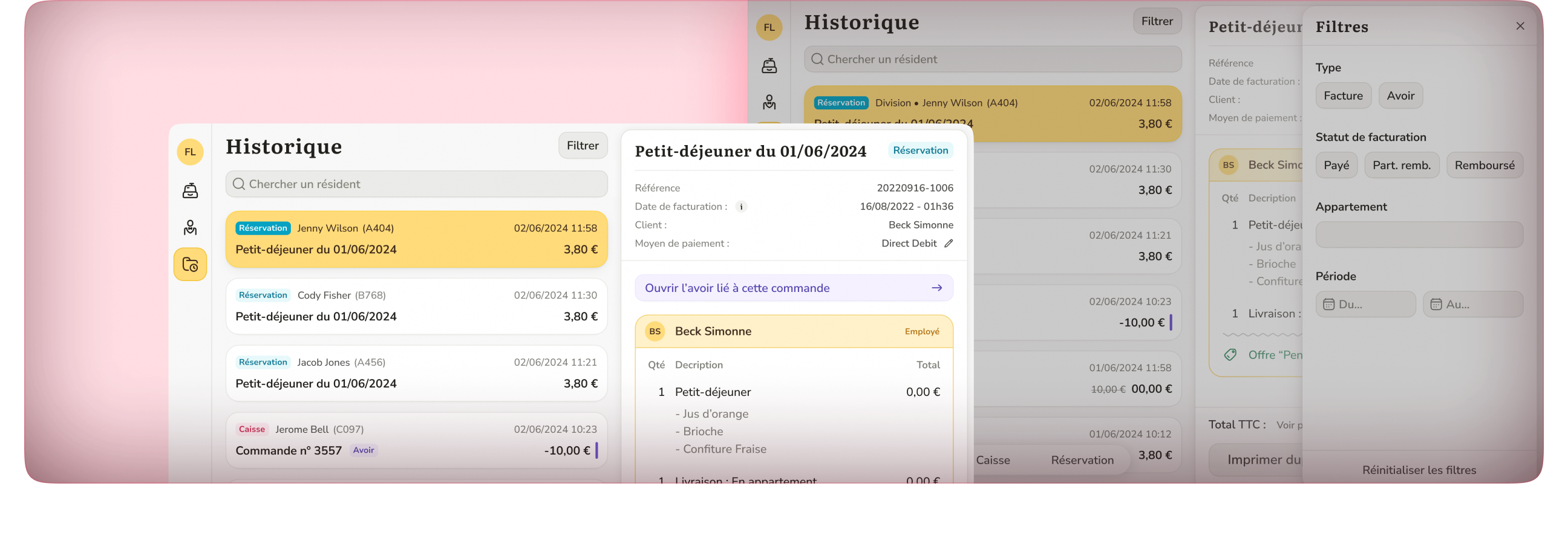Click the Appartement filter input field
1568x544 pixels.
tap(1419, 235)
